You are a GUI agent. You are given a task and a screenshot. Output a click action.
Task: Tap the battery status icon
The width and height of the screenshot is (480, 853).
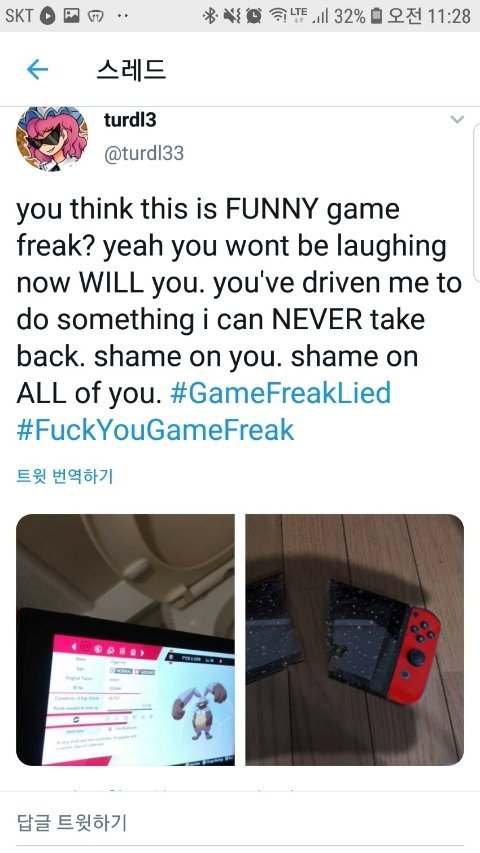(376, 16)
